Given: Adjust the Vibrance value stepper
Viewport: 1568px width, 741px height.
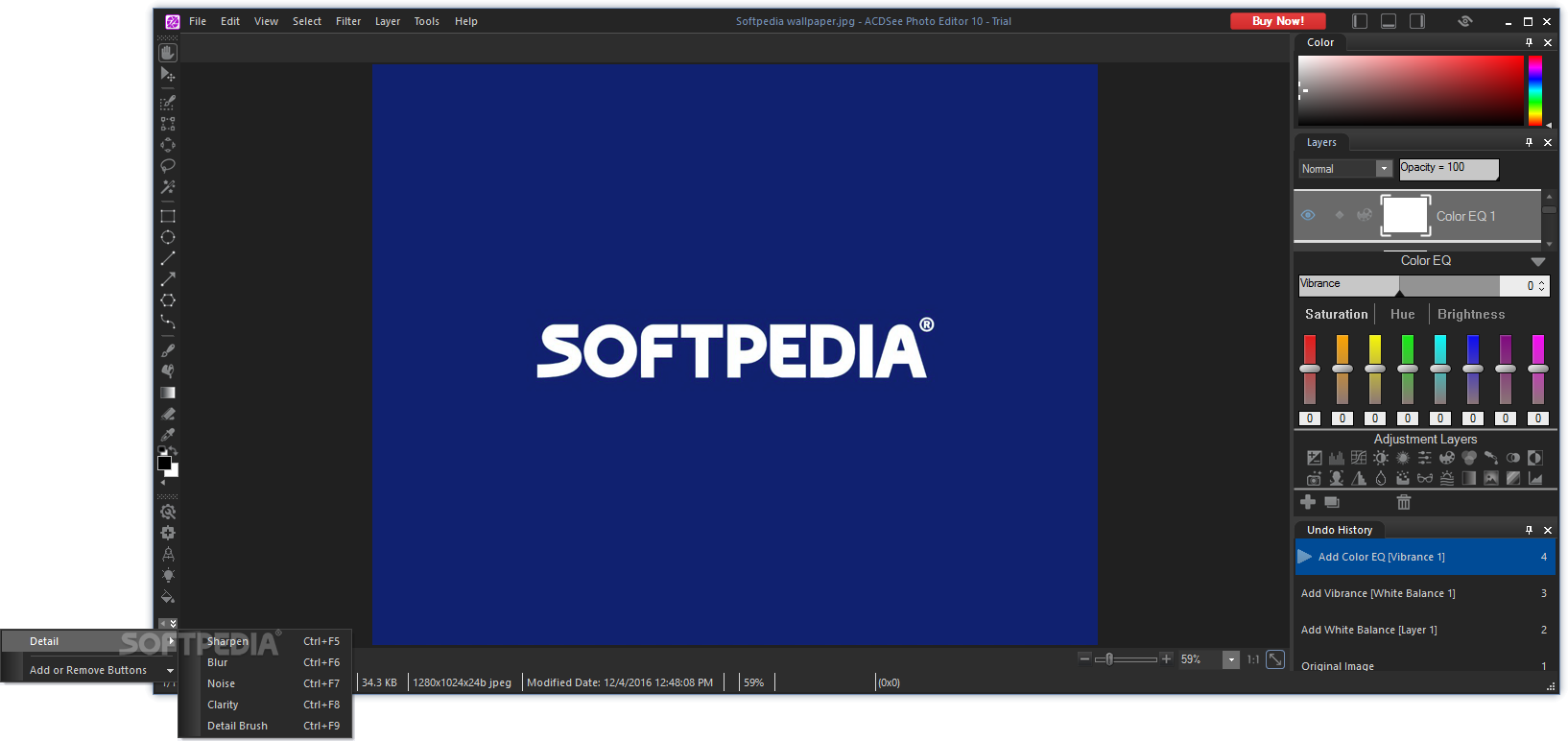Looking at the screenshot, I should coord(1542,285).
